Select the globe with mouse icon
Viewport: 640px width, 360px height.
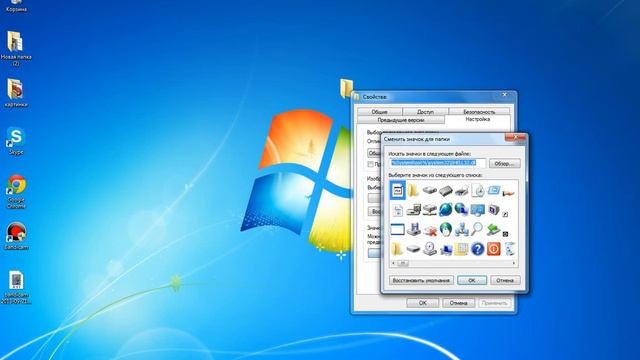(x=446, y=229)
